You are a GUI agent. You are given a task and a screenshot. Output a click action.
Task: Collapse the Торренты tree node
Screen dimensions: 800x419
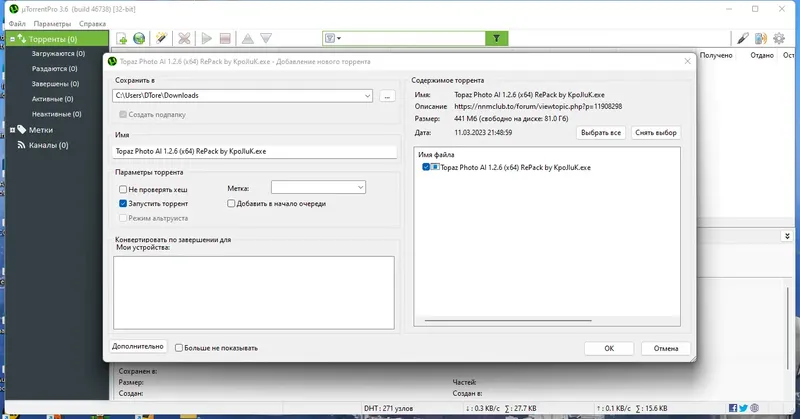coord(12,39)
